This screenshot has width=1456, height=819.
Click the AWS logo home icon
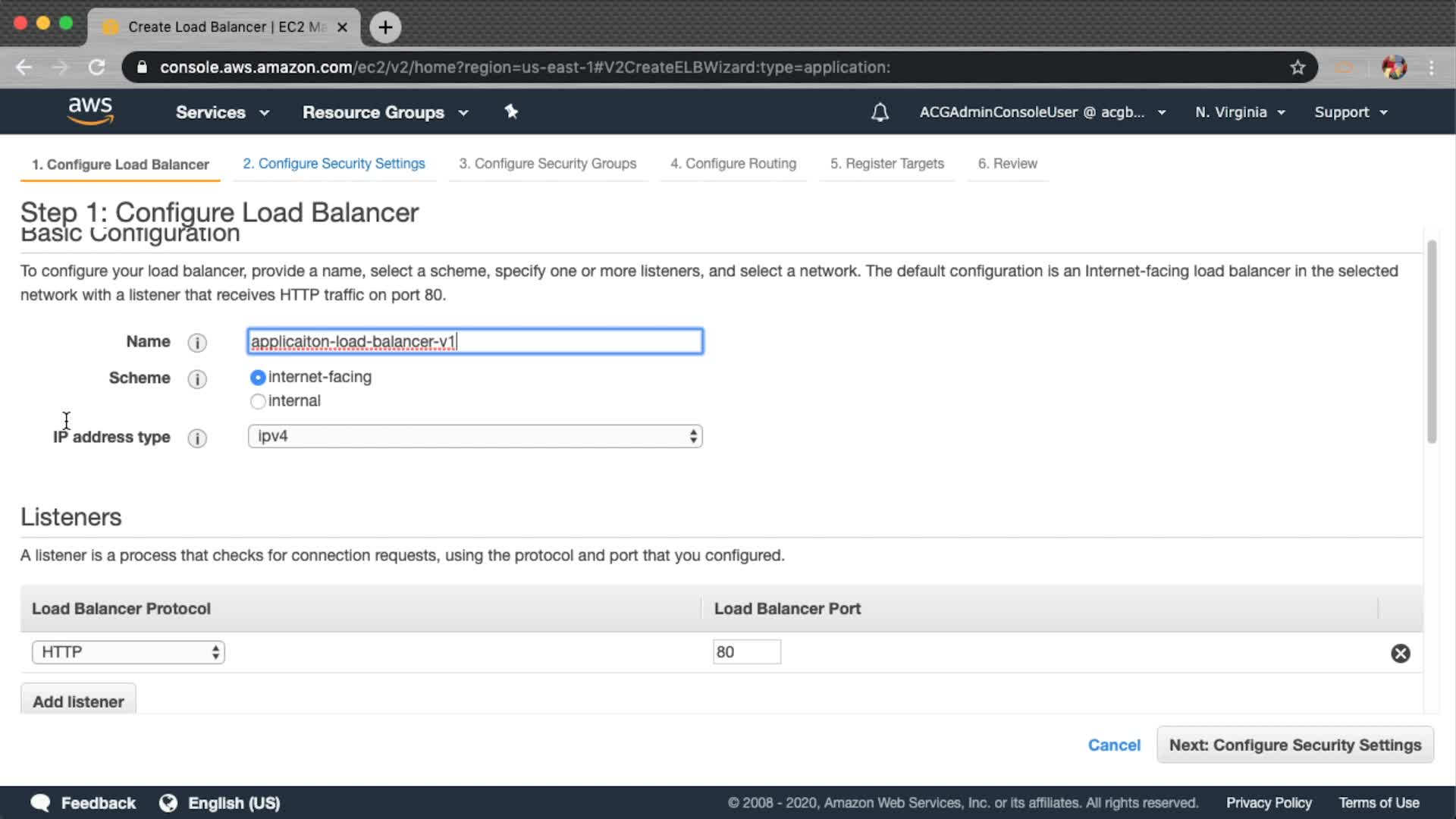(x=90, y=111)
